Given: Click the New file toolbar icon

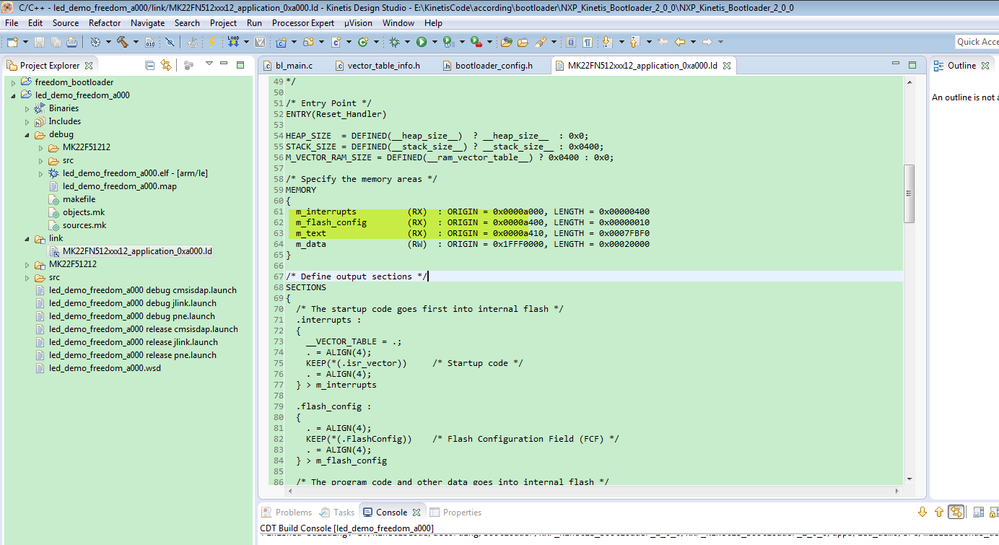Looking at the screenshot, I should coord(12,42).
